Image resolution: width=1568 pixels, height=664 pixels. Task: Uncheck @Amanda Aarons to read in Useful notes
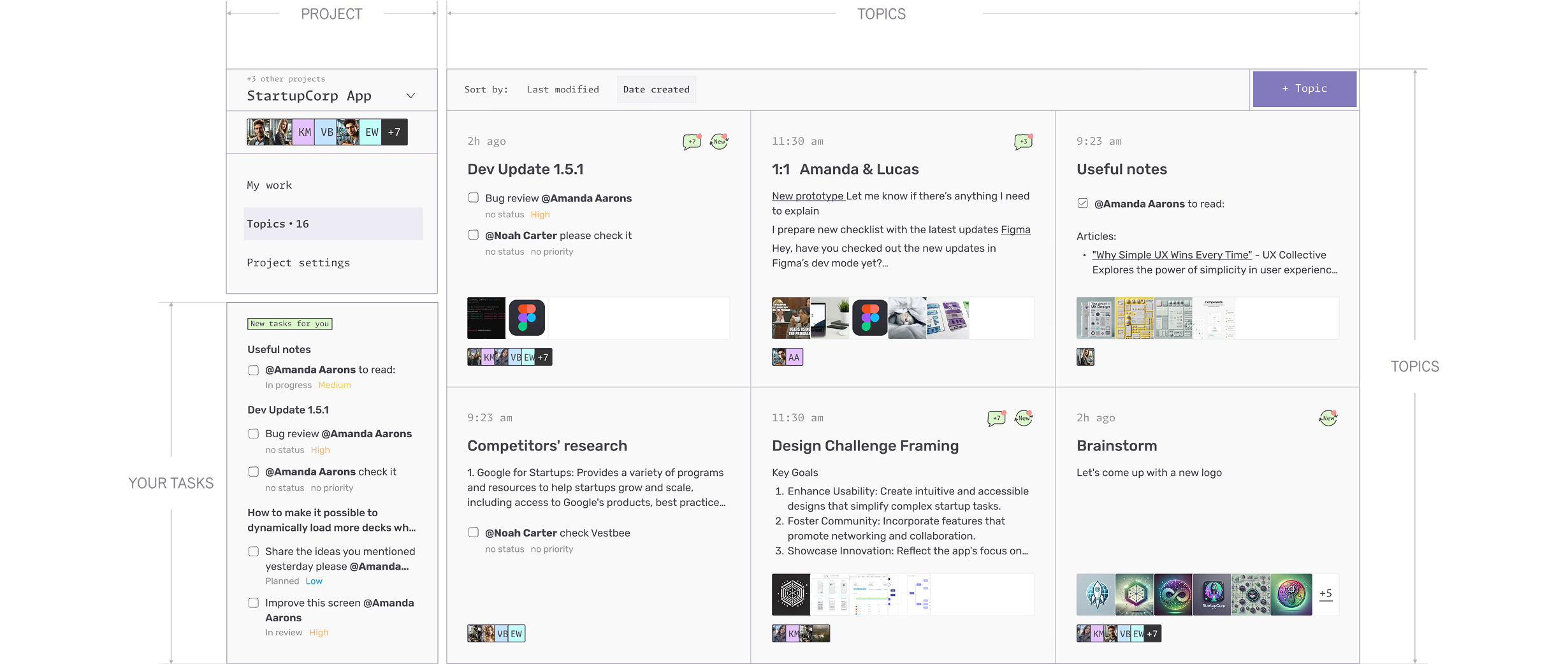coord(1082,203)
